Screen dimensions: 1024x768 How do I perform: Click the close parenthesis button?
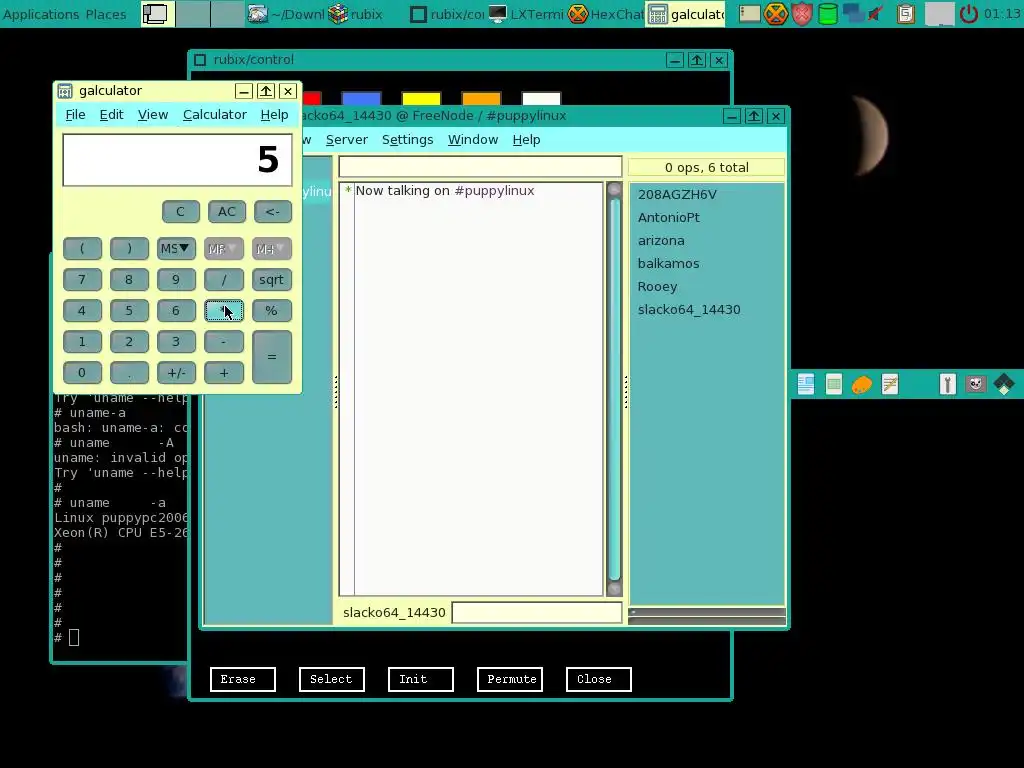point(129,249)
